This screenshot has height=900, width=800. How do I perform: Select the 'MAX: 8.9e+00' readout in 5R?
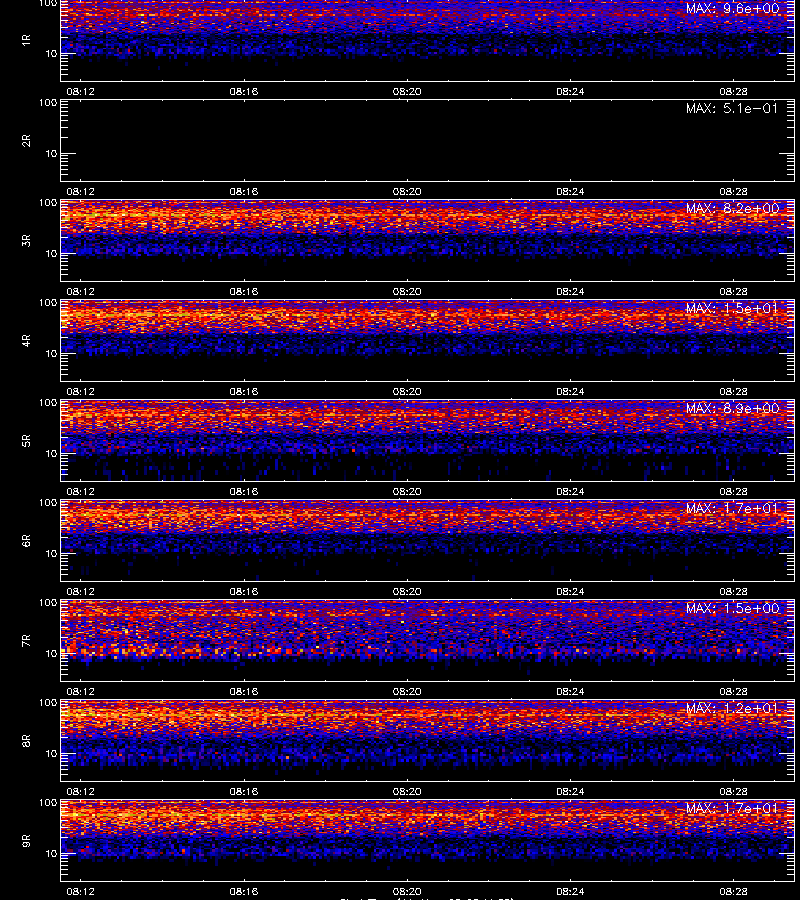(732, 408)
